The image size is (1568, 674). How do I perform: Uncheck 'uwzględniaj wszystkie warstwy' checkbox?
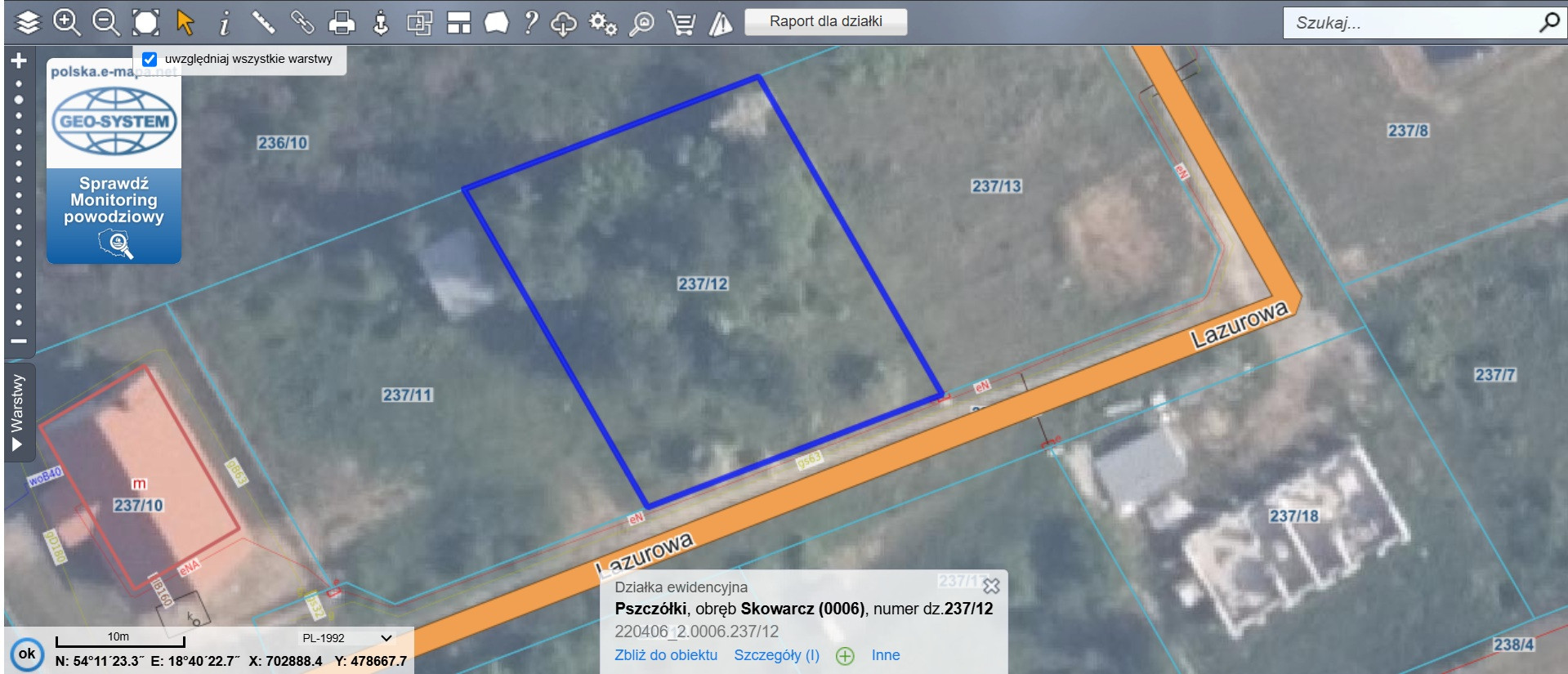(x=150, y=59)
